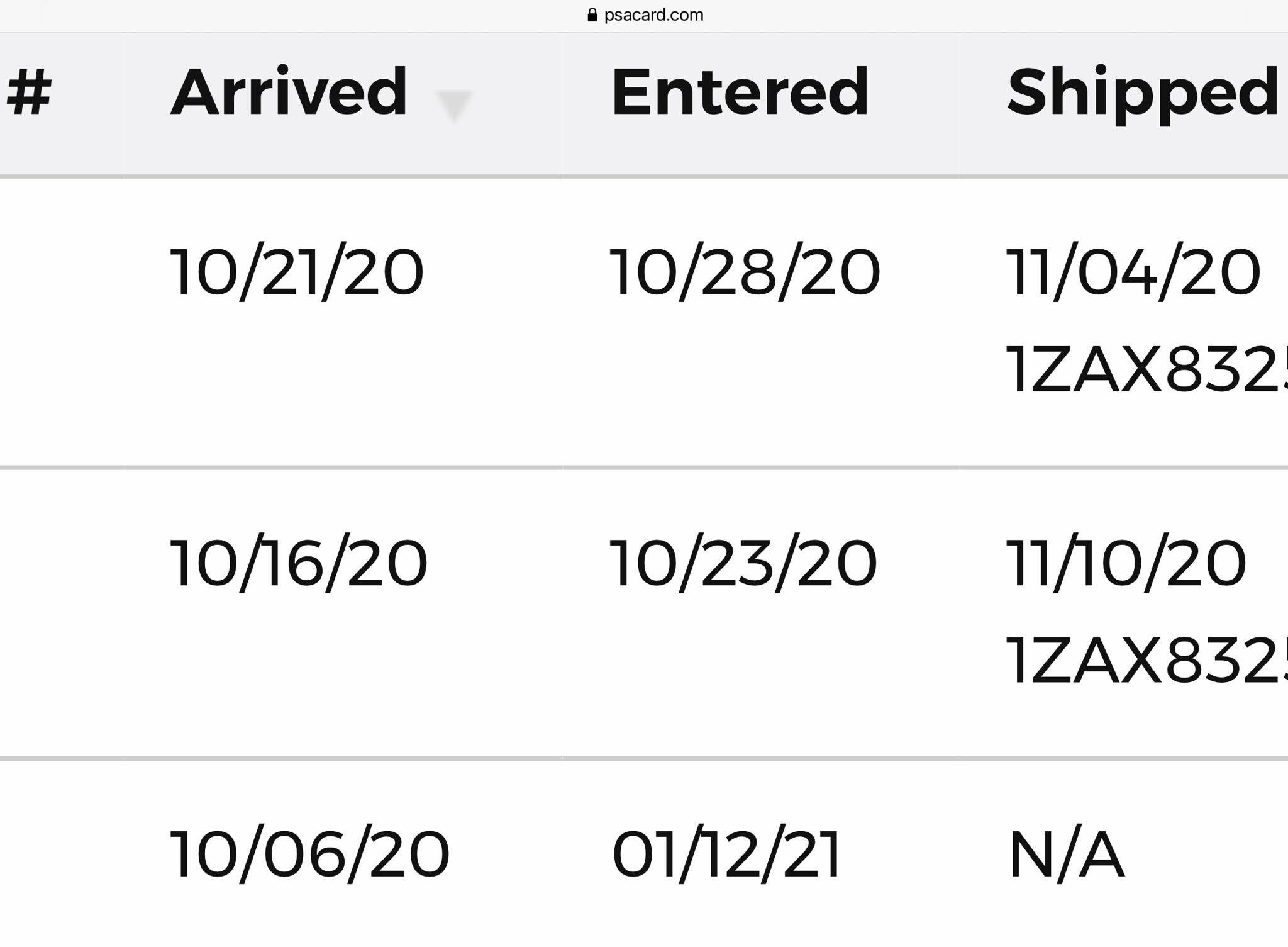The height and width of the screenshot is (947, 1288).
Task: Select the shipped date 11/04/20 cell
Action: [1133, 272]
